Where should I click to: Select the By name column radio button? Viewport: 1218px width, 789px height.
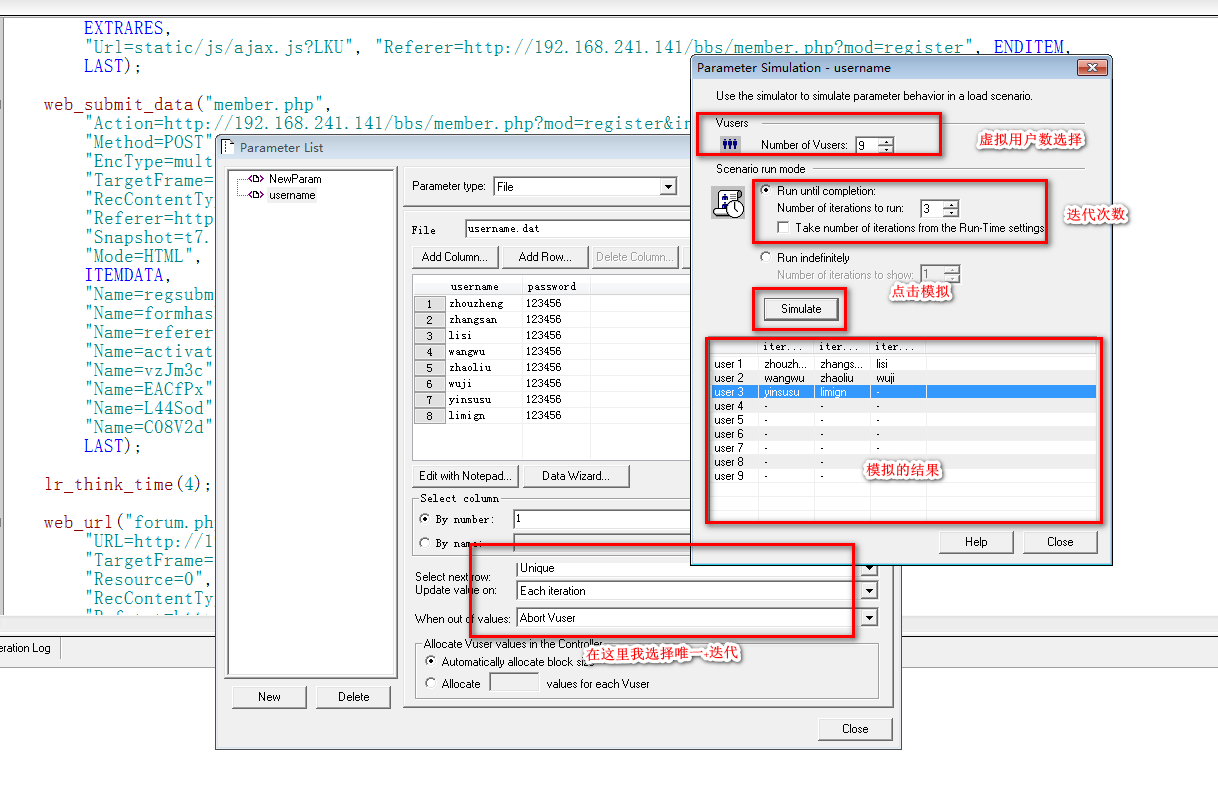(x=427, y=543)
